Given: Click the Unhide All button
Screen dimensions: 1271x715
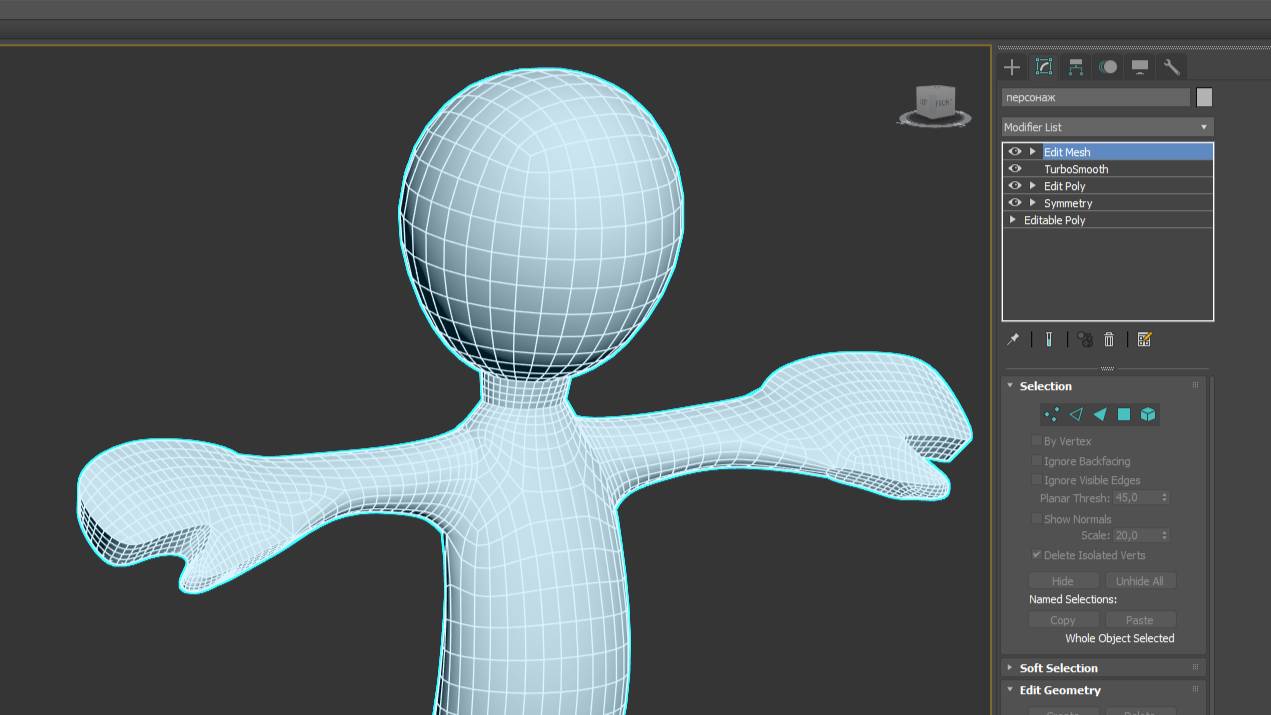Looking at the screenshot, I should (1140, 581).
